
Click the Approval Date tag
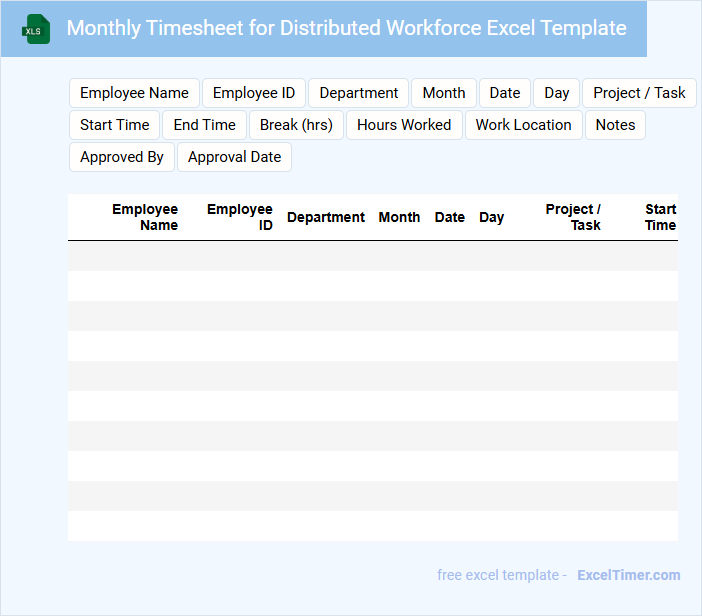tap(234, 157)
